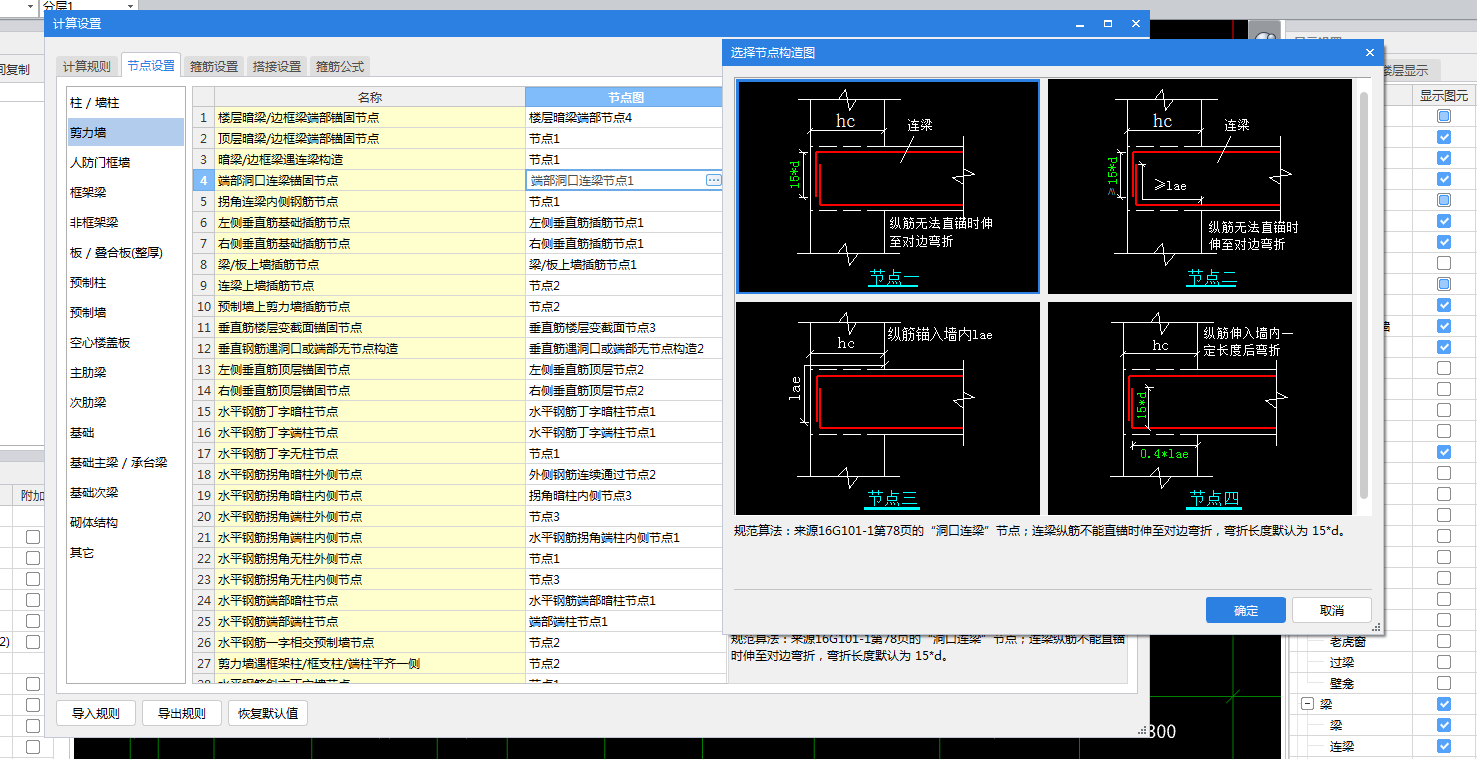The height and width of the screenshot is (759, 1477).
Task: Click cell 外侧钢筋连续通过节点2
Action: [626, 474]
